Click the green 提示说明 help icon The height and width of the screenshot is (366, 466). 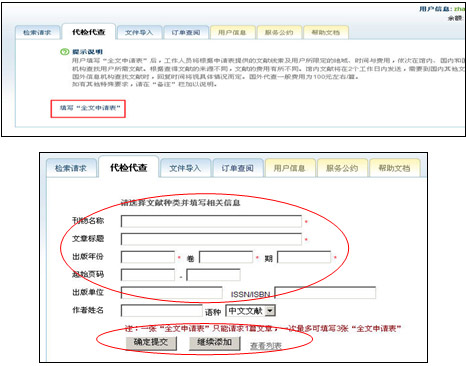(64, 52)
